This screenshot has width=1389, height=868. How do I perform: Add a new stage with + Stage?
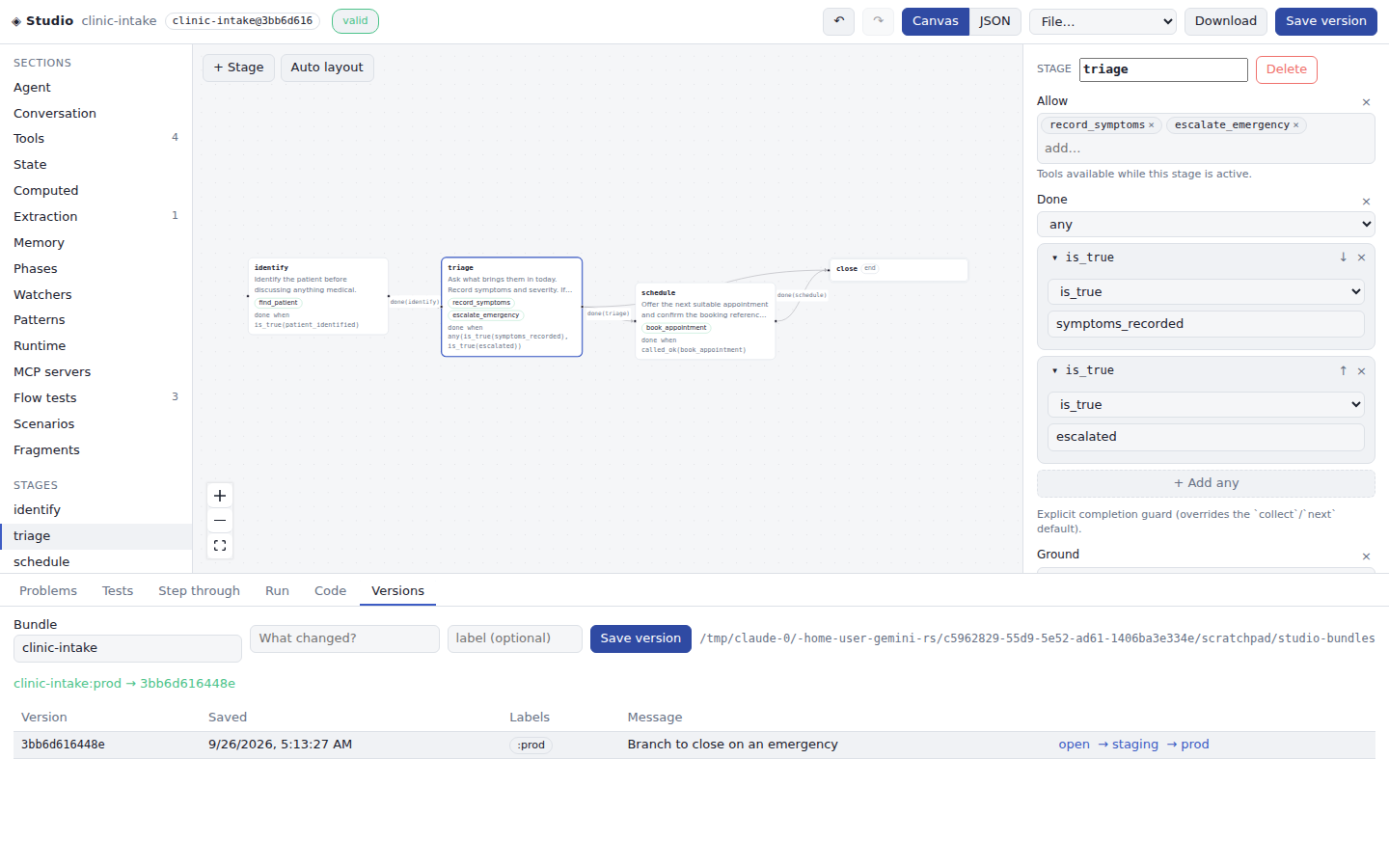click(x=238, y=68)
